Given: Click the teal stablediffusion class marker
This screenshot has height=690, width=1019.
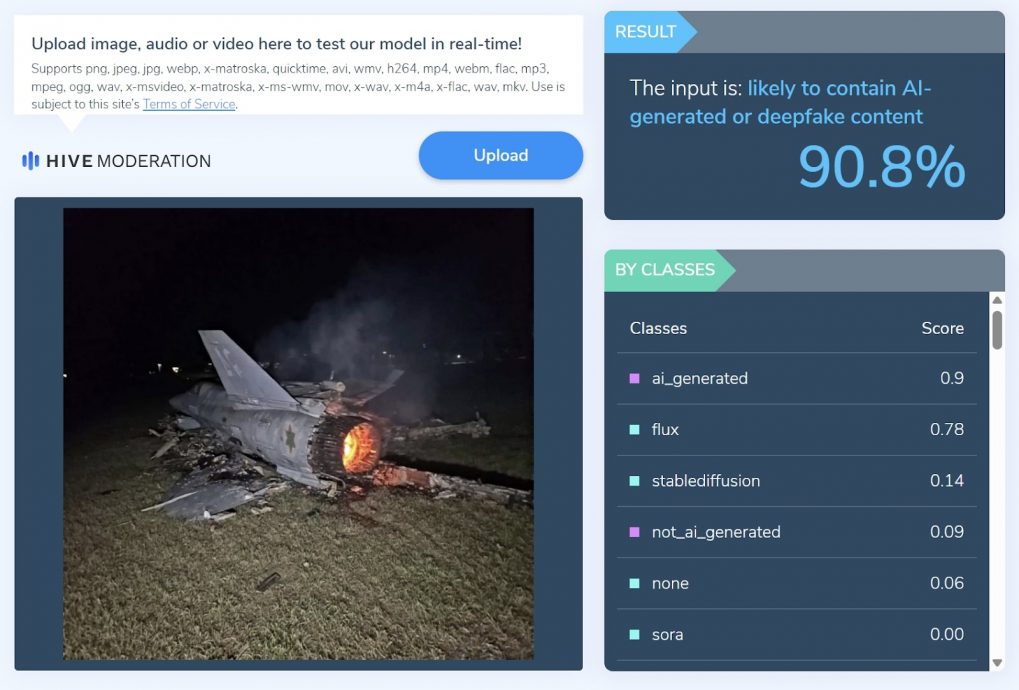Looking at the screenshot, I should [634, 481].
